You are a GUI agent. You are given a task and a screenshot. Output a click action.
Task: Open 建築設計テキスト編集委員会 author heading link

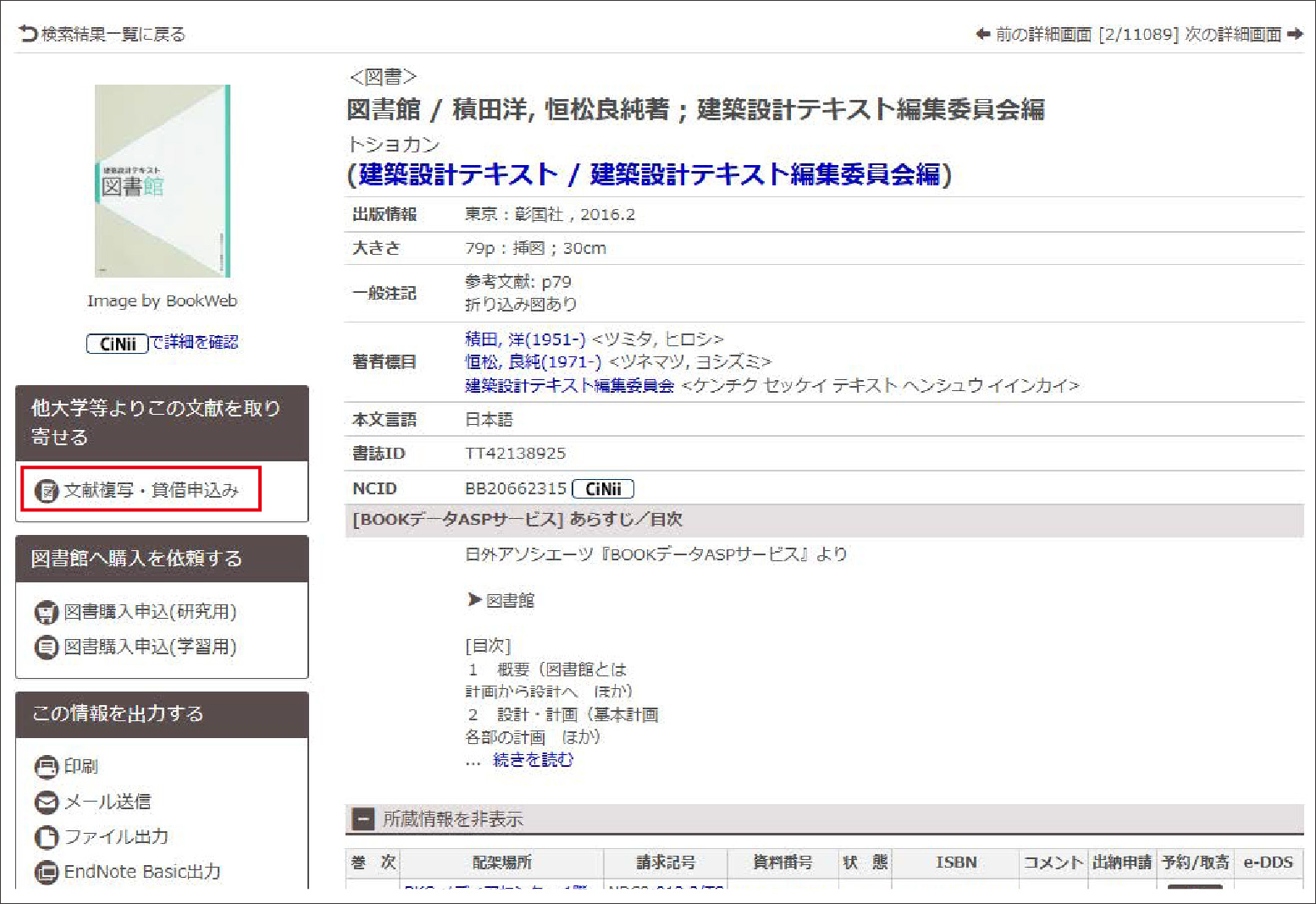pos(569,386)
